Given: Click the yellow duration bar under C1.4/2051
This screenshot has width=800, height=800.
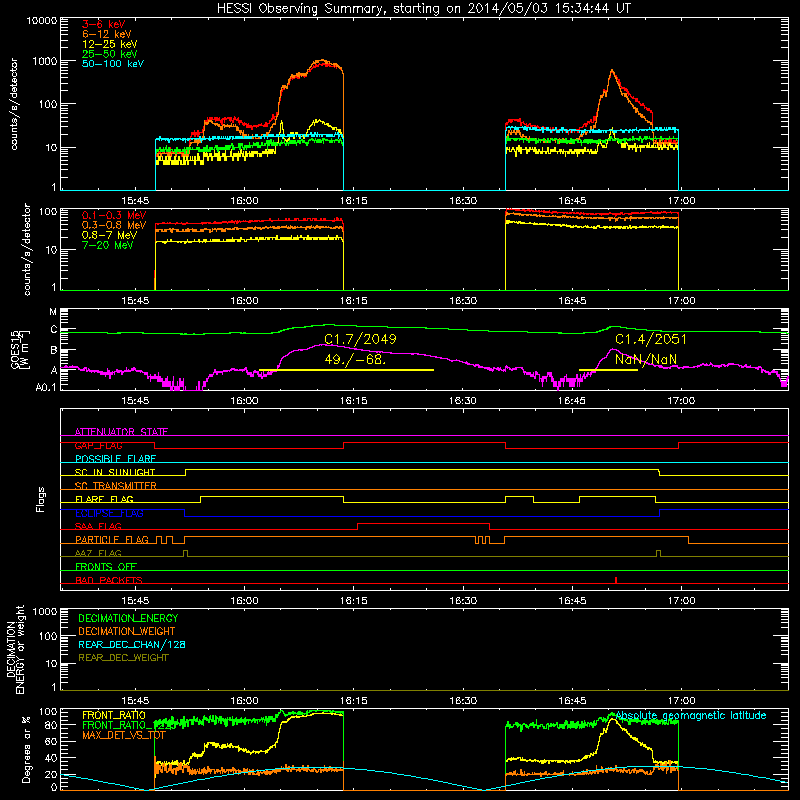Looking at the screenshot, I should [608, 370].
